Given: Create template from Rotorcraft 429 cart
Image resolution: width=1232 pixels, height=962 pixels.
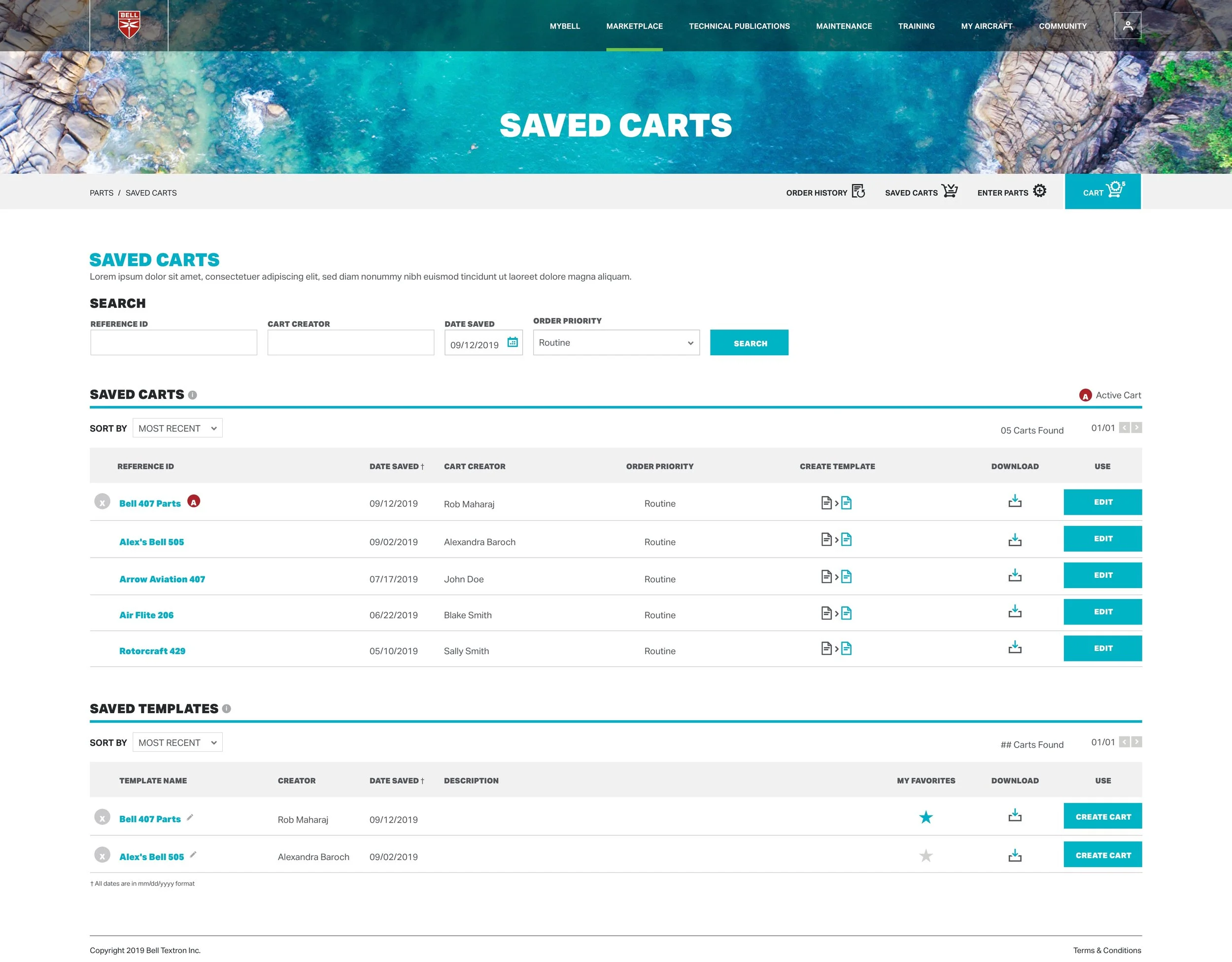Looking at the screenshot, I should click(x=837, y=649).
